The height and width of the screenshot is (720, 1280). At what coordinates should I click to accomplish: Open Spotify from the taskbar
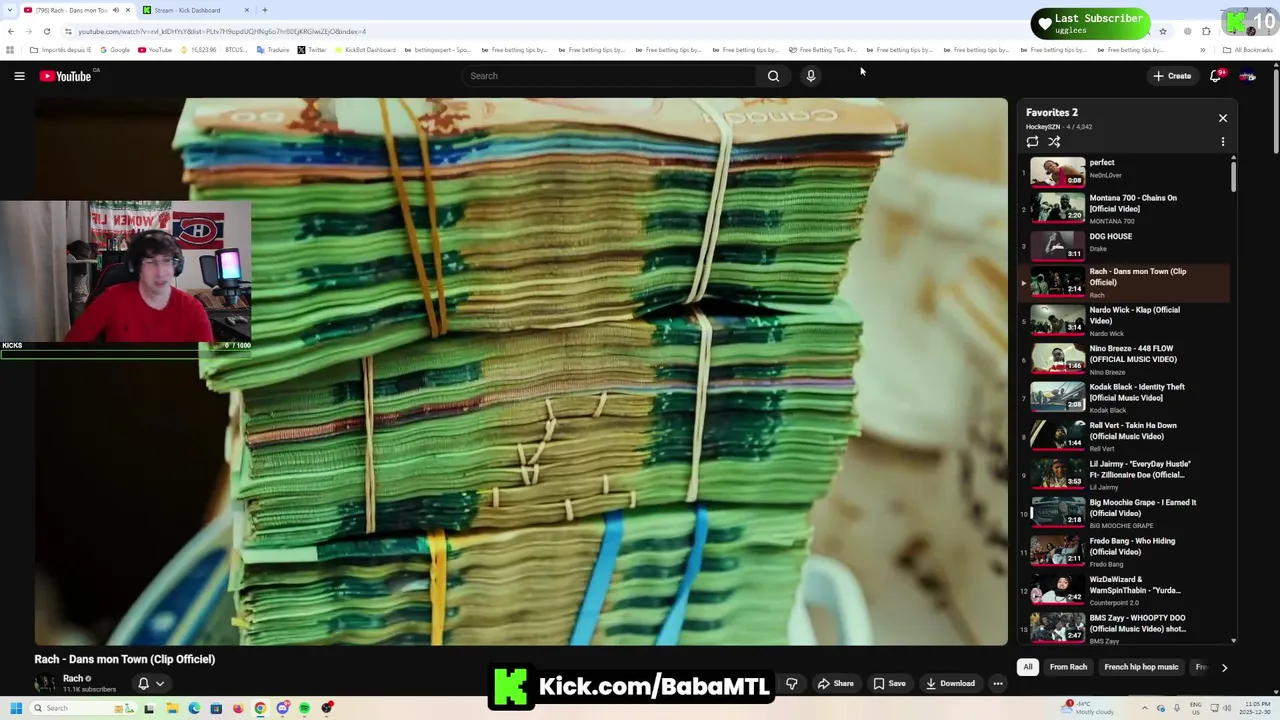(x=304, y=708)
